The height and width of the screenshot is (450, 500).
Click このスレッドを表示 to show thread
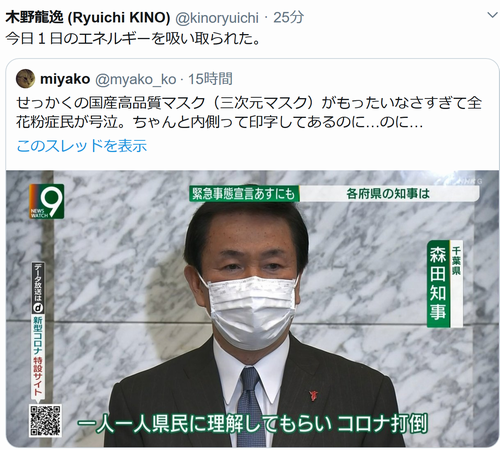[82, 146]
